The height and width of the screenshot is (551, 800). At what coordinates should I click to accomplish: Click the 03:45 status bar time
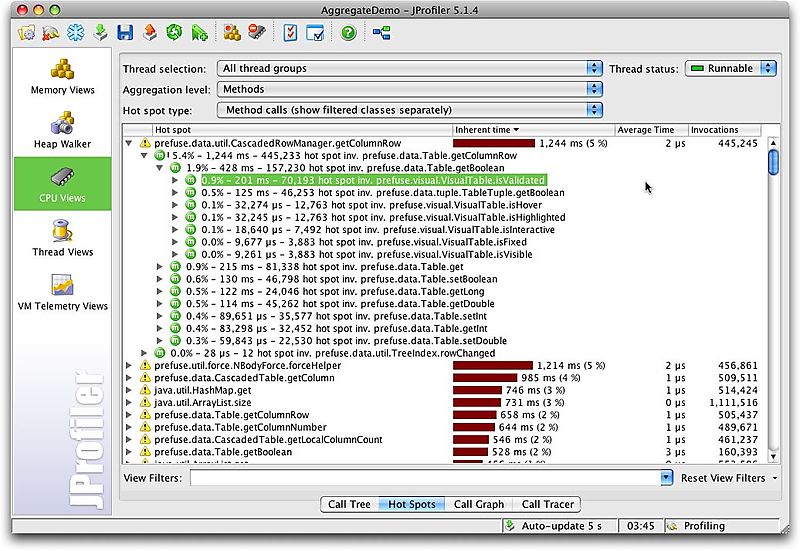click(x=641, y=525)
